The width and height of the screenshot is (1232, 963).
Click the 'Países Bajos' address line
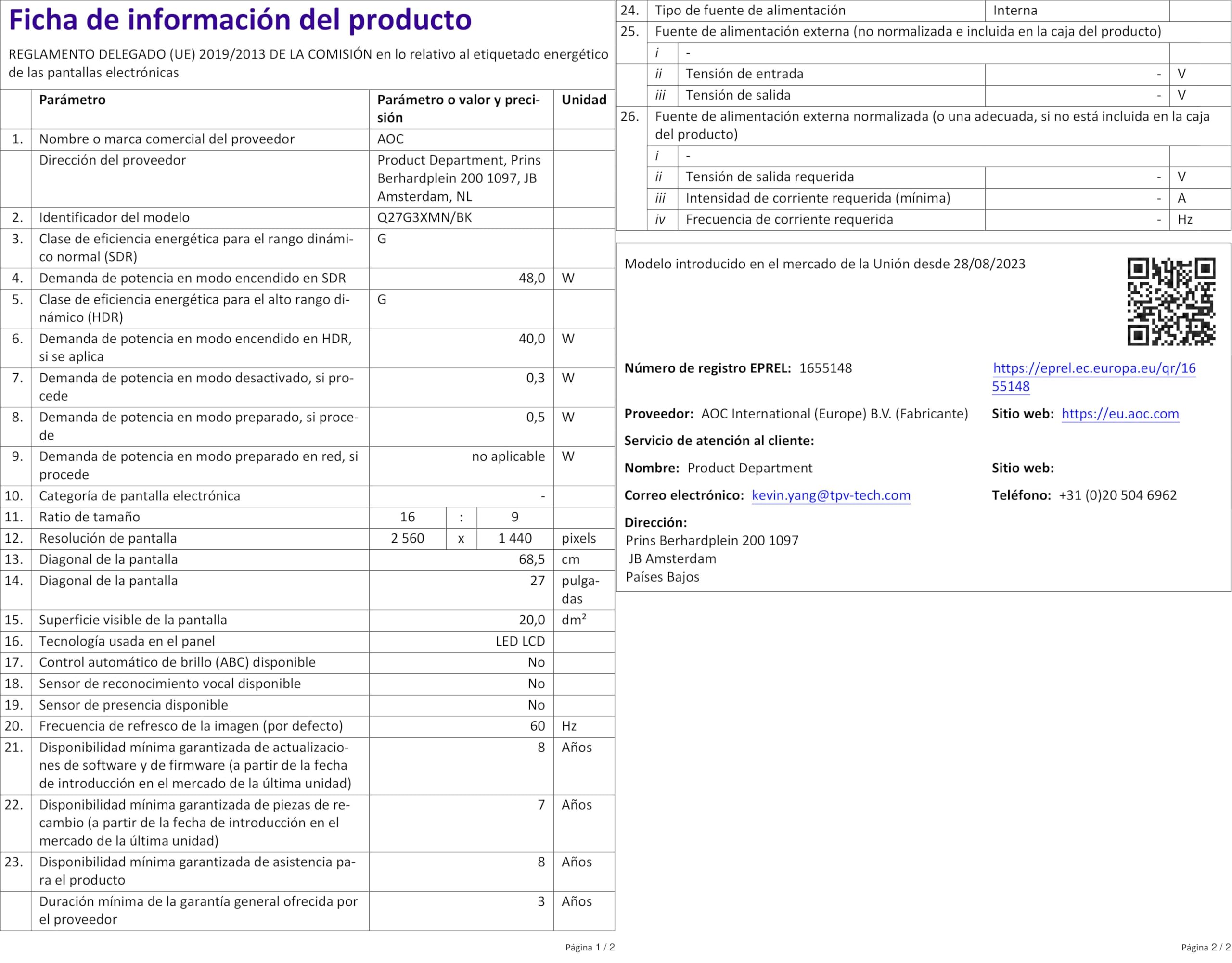tap(662, 577)
